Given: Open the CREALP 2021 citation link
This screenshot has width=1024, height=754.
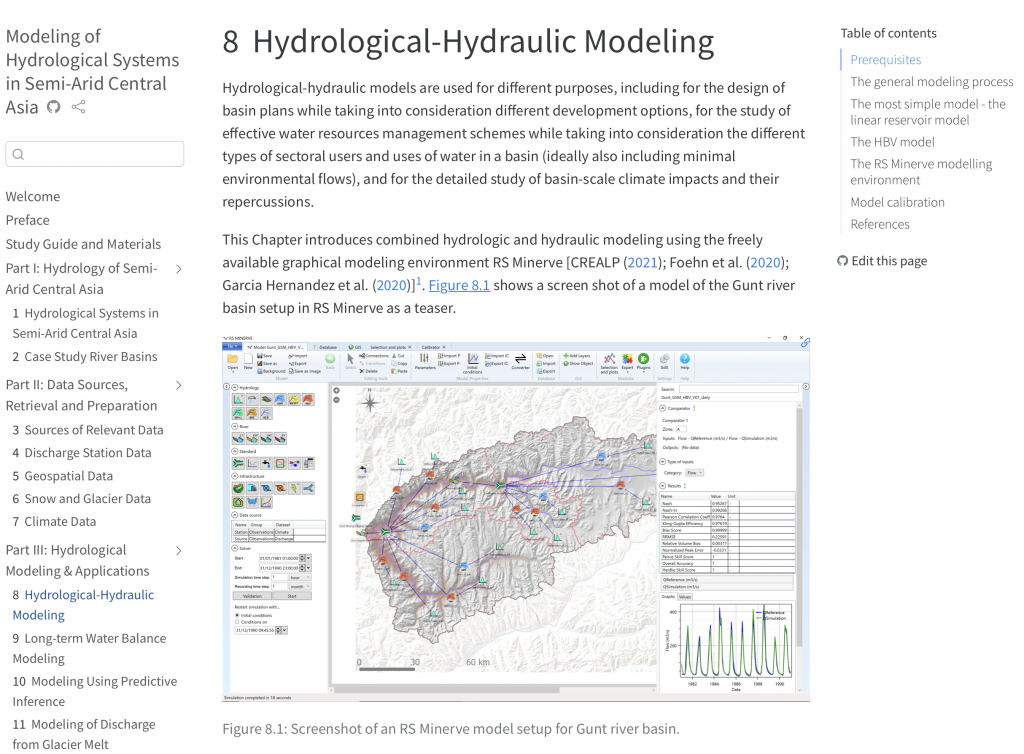Looking at the screenshot, I should [x=643, y=262].
